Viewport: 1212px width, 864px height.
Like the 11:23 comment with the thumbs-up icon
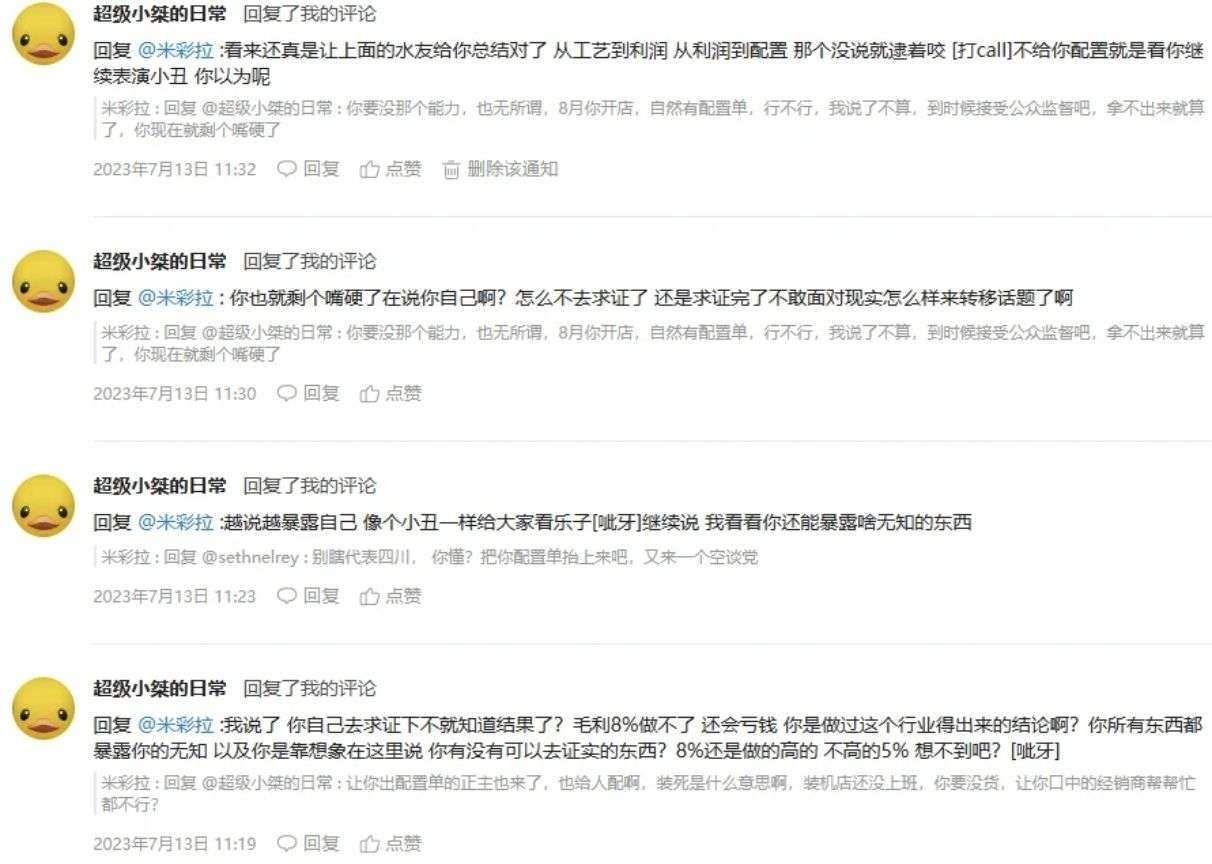pyautogui.click(x=370, y=596)
